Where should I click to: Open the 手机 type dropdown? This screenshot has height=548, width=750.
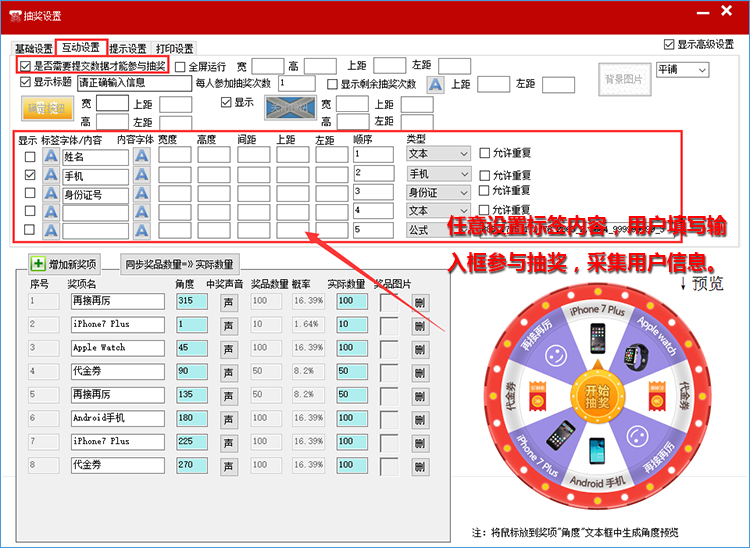tap(438, 174)
